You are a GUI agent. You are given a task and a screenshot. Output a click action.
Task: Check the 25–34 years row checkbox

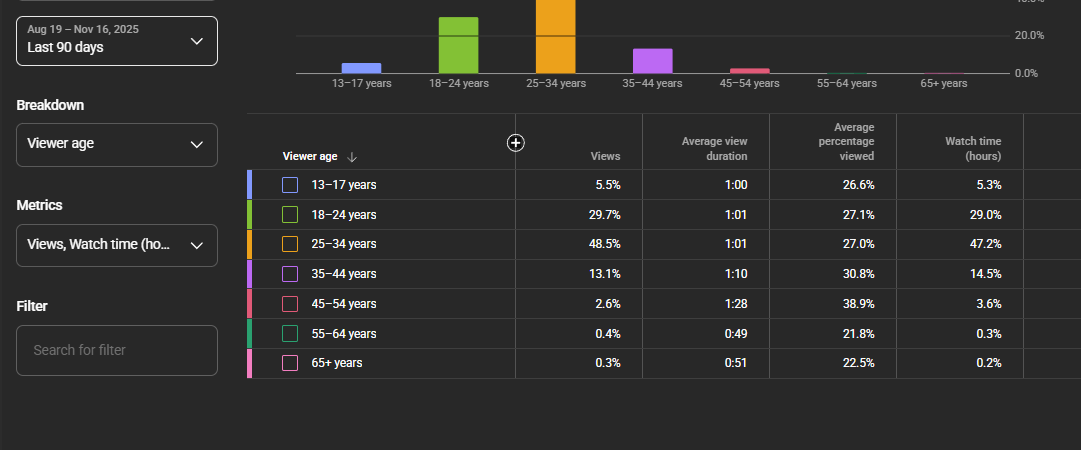(290, 244)
